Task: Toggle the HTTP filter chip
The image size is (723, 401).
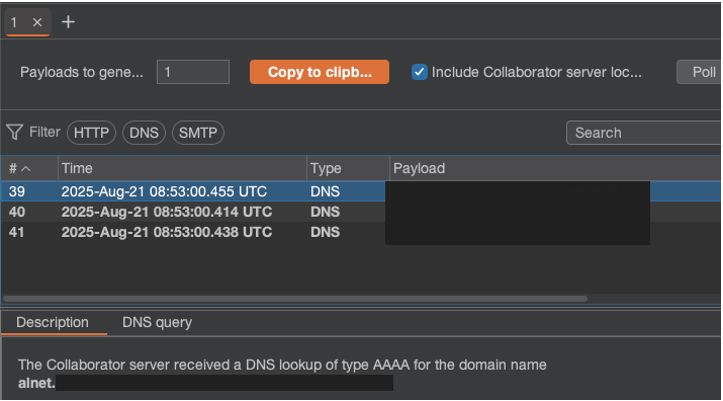Action: click(x=91, y=133)
